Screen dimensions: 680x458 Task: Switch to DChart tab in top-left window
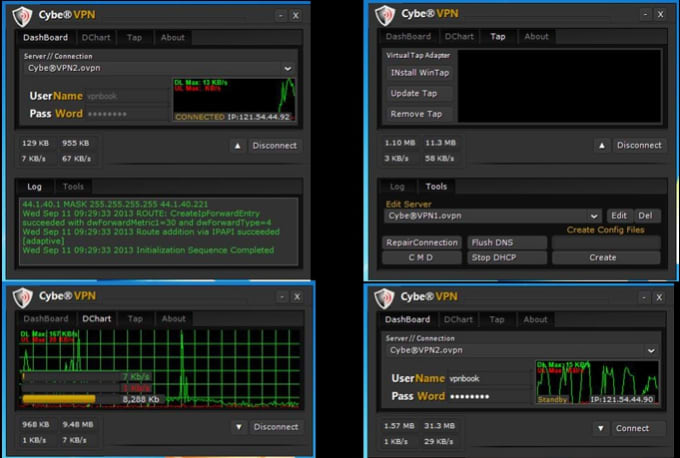96,38
